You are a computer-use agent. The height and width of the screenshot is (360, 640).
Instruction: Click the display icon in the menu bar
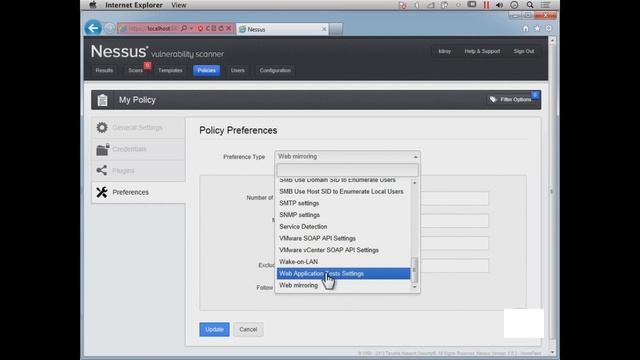[471, 5]
